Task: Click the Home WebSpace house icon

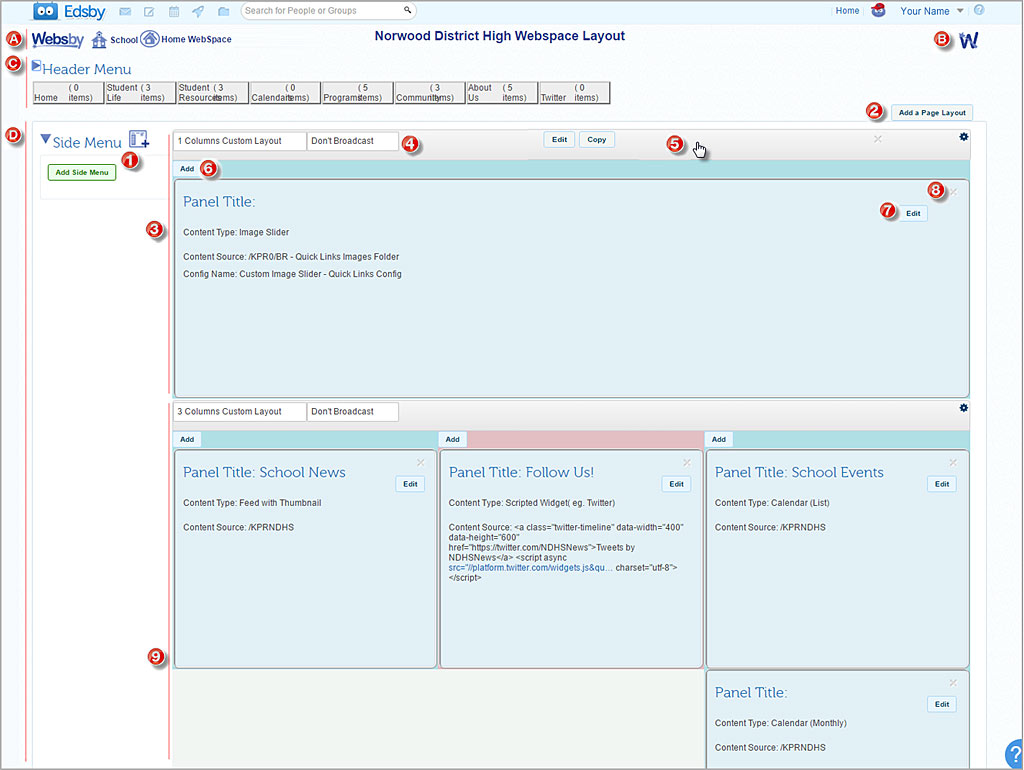Action: 150,39
